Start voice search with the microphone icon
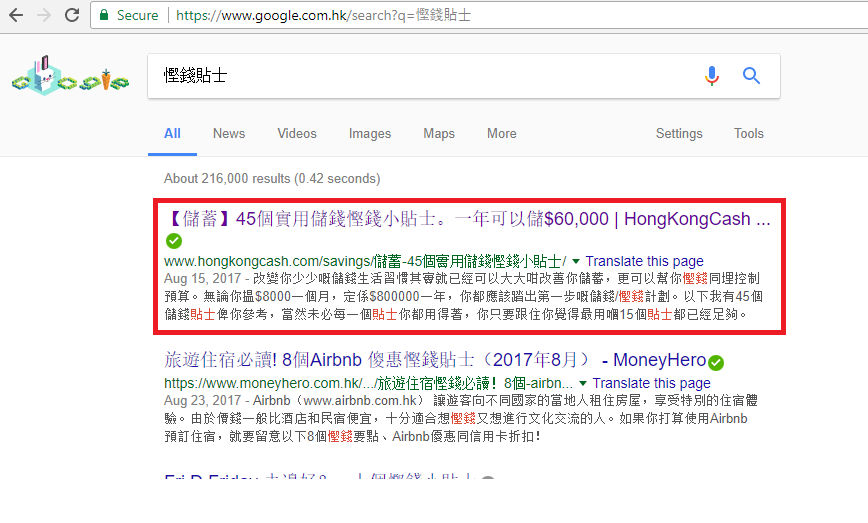The width and height of the screenshot is (868, 523). point(712,76)
